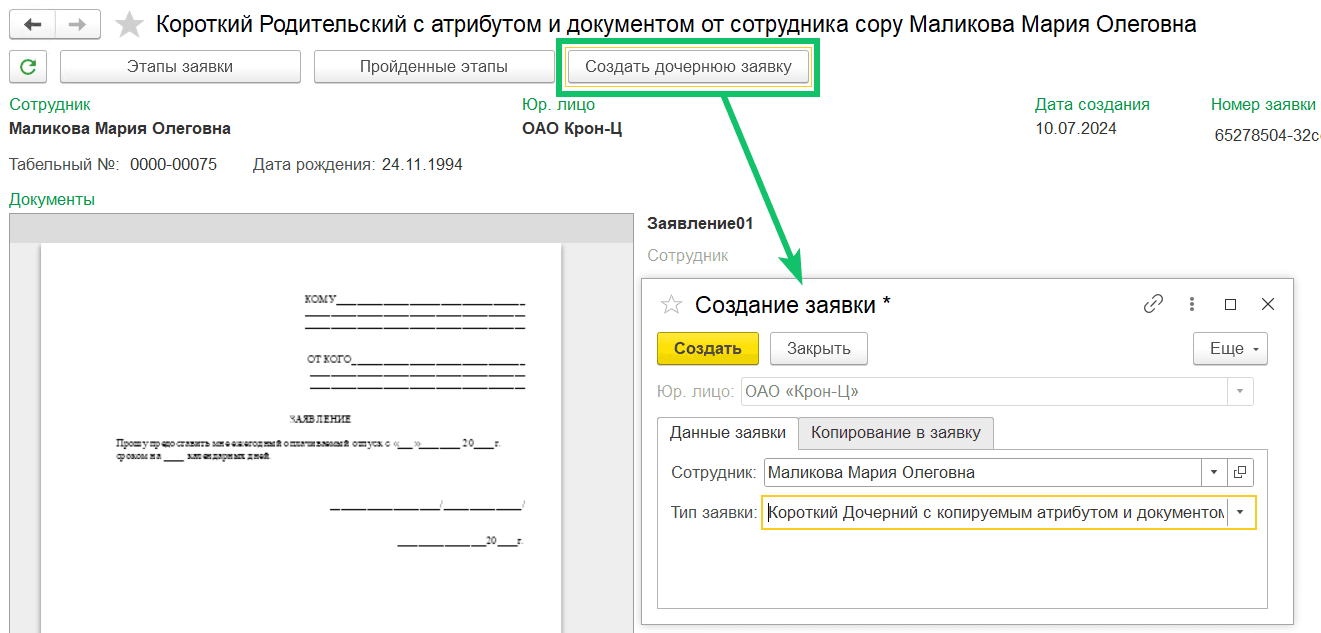The image size is (1321, 633).
Task: Copy the dialog link via the chain icon
Action: coord(1154,304)
